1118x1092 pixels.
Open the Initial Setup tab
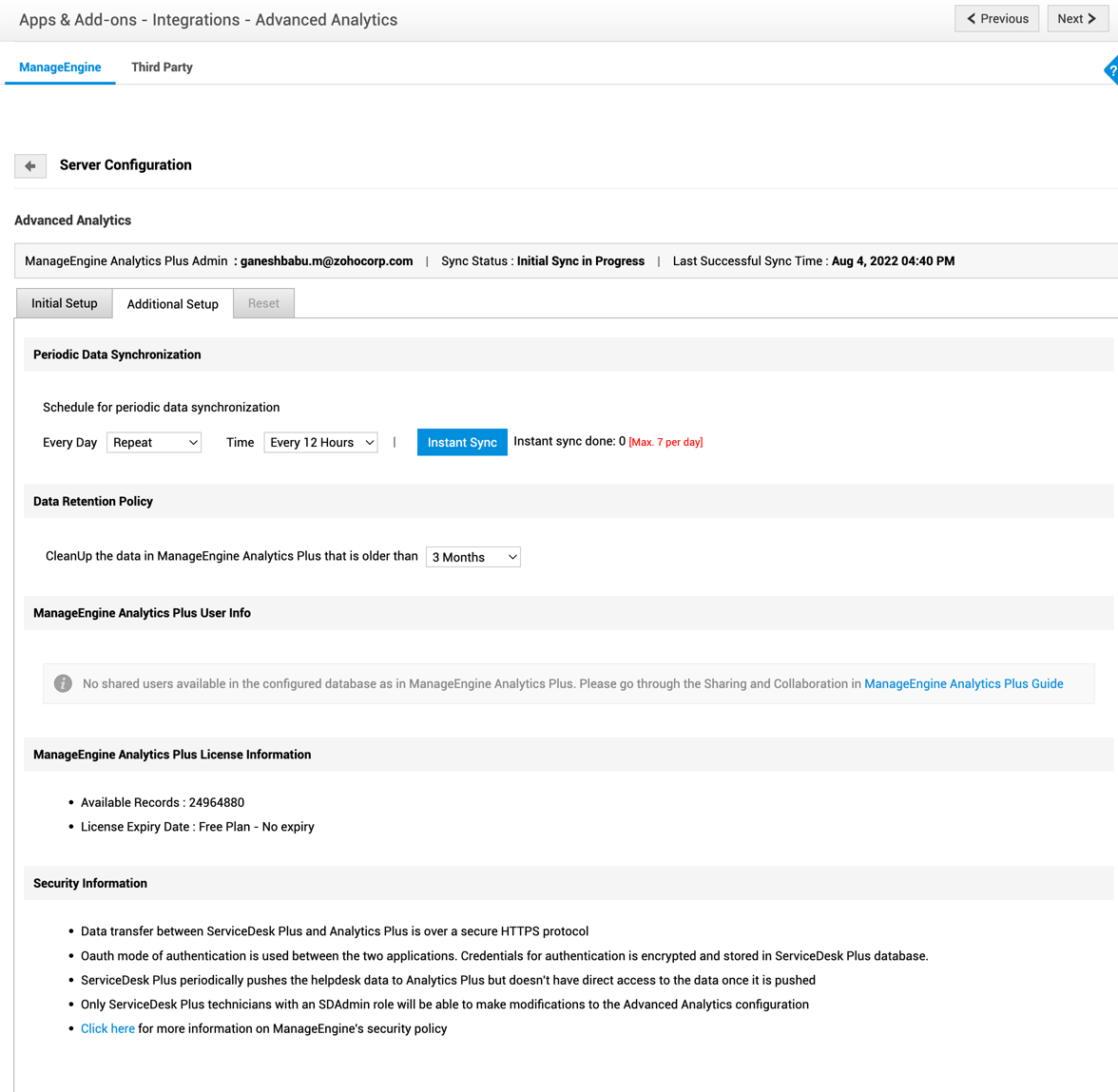click(65, 303)
